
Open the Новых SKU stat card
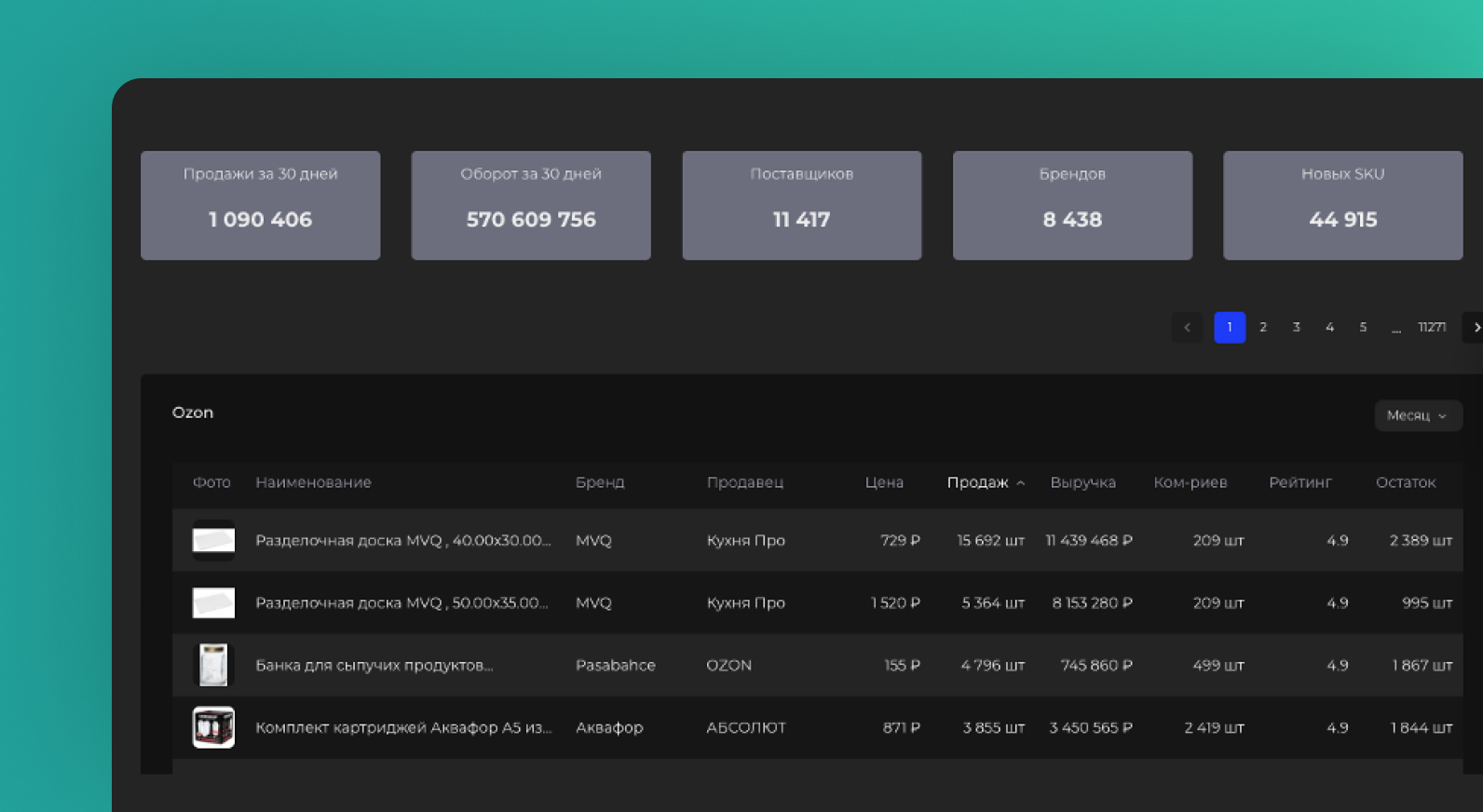tap(1342, 206)
